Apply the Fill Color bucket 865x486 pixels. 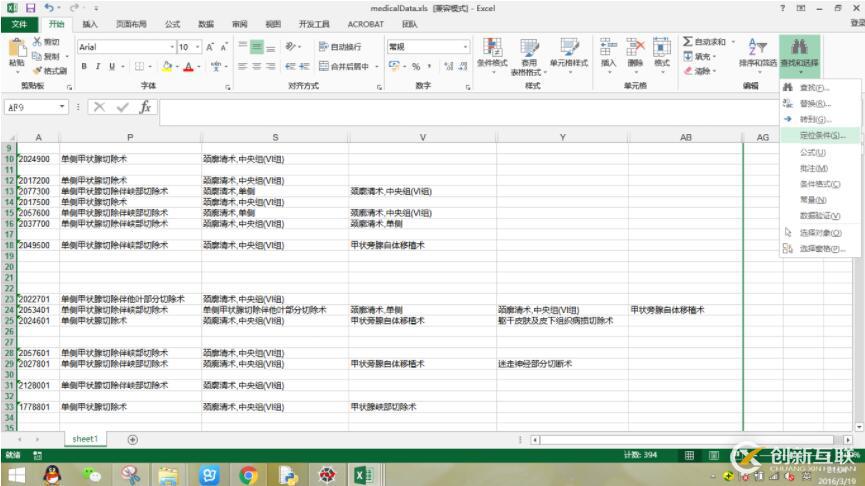(x=167, y=67)
